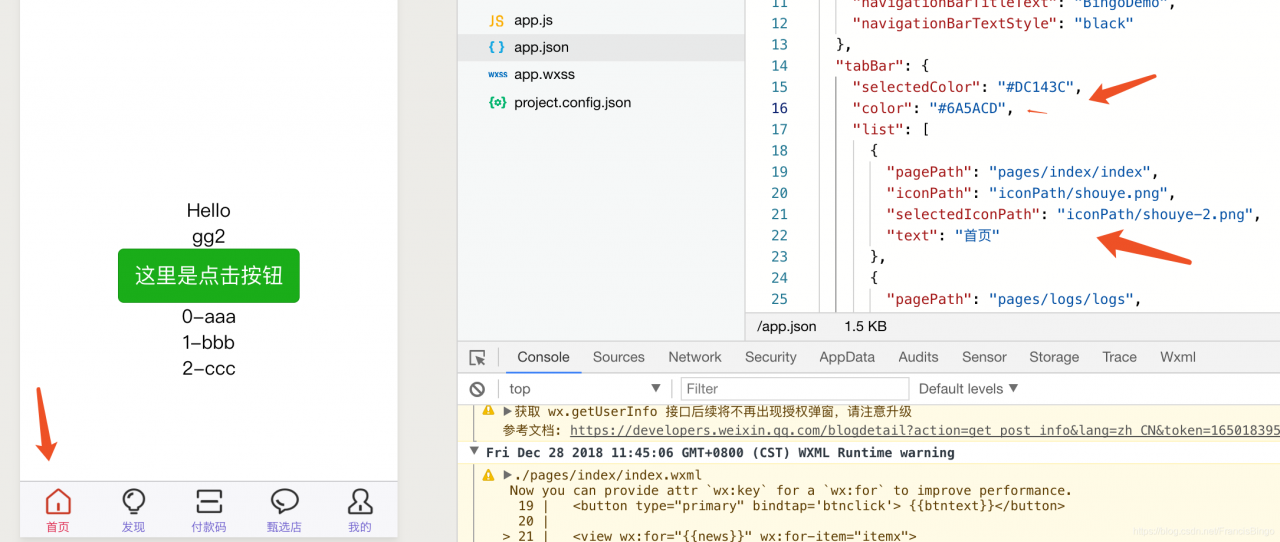Click the warning icon beside wx.getUserInfo message
The height and width of the screenshot is (542, 1280).
click(x=488, y=411)
